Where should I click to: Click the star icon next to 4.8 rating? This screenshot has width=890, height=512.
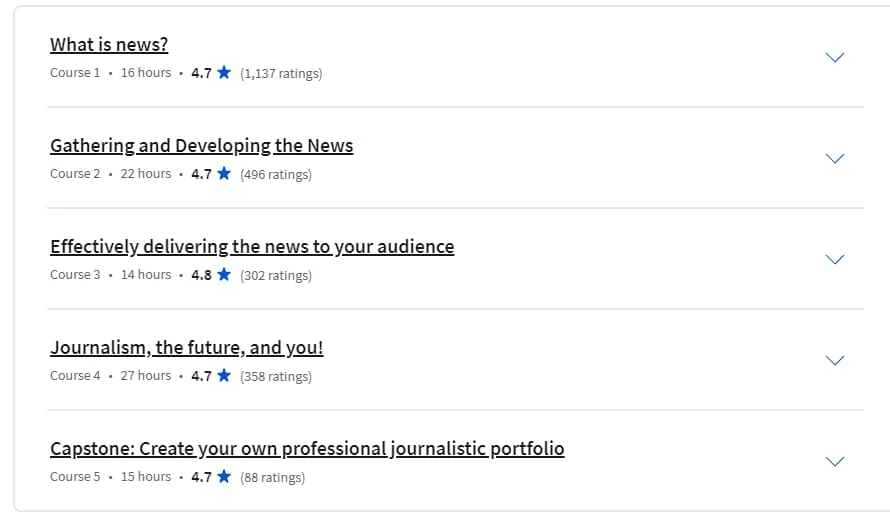click(224, 274)
